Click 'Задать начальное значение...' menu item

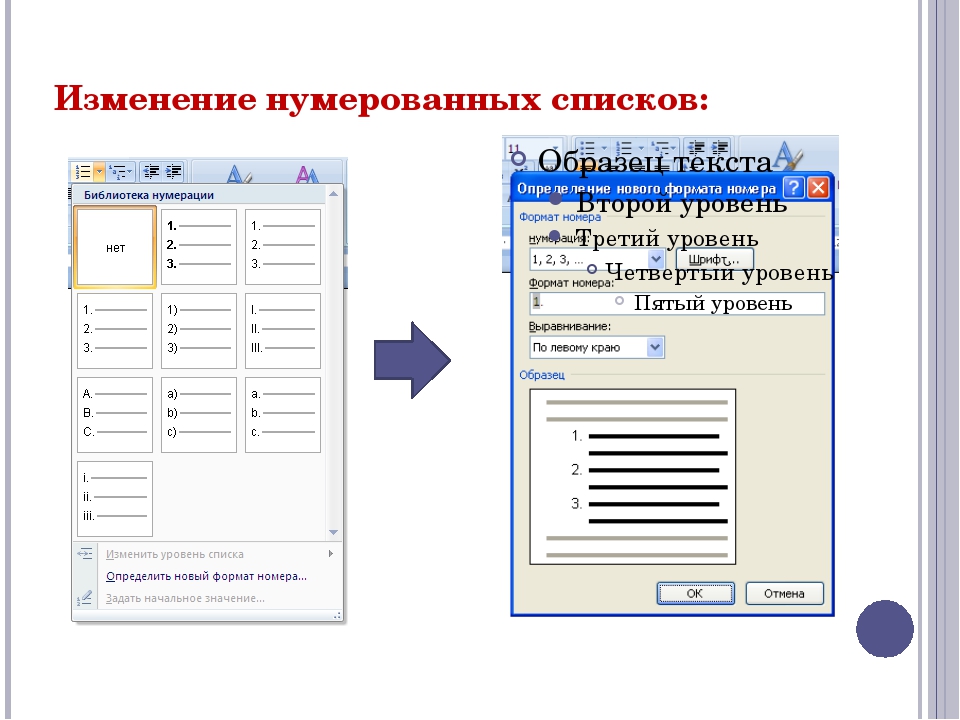tap(185, 598)
